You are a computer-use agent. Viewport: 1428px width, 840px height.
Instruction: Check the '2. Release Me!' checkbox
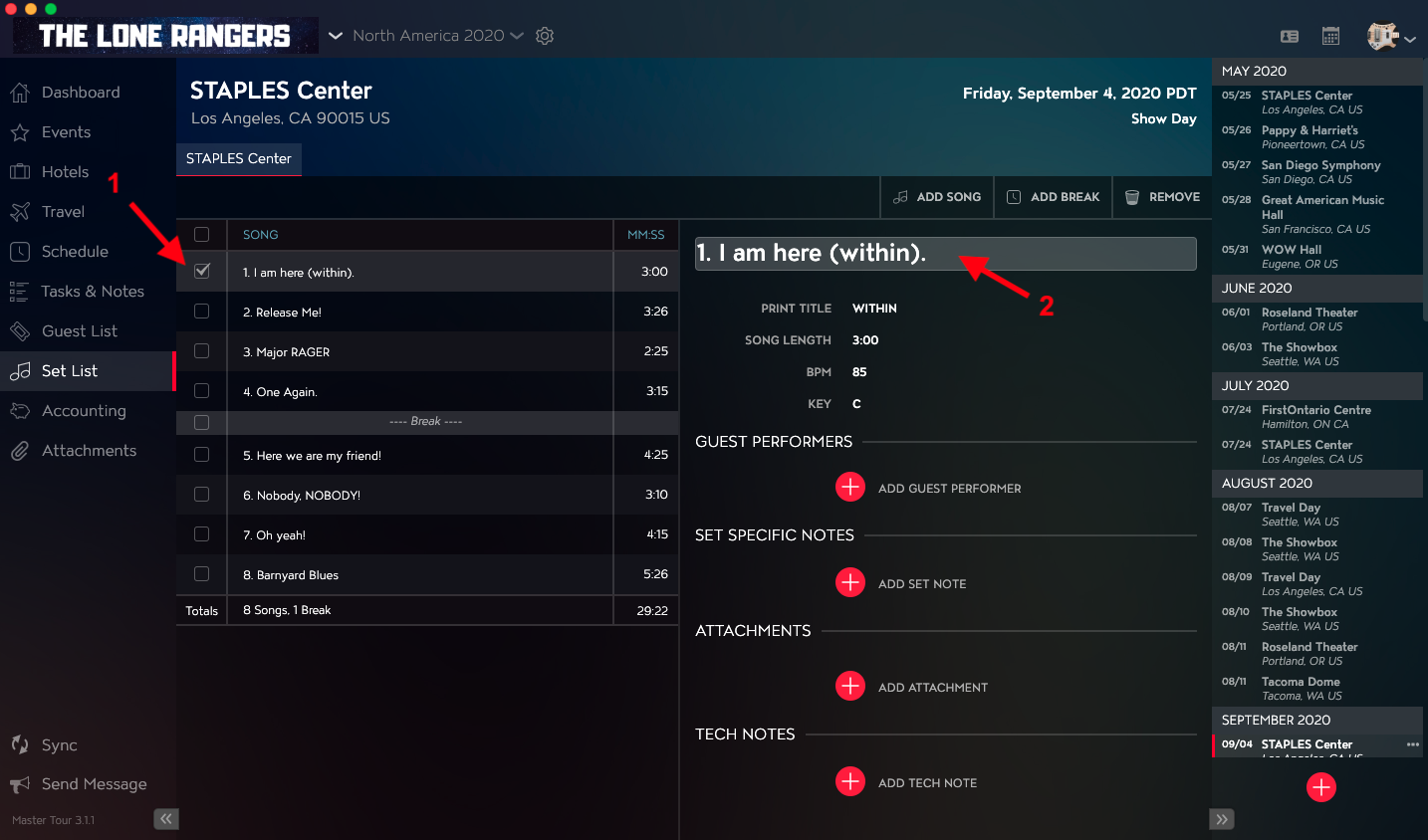(202, 312)
